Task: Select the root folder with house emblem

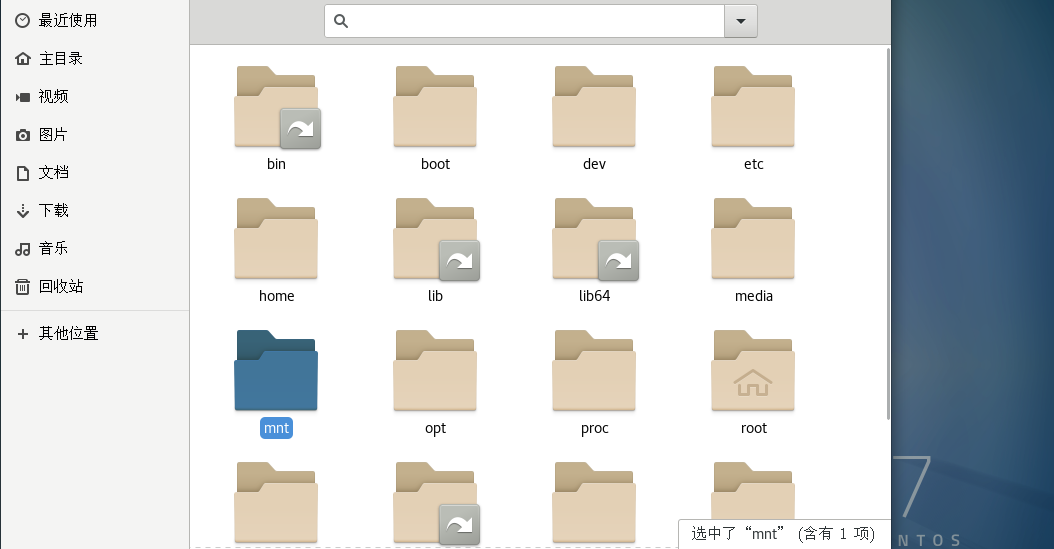Action: 753,370
